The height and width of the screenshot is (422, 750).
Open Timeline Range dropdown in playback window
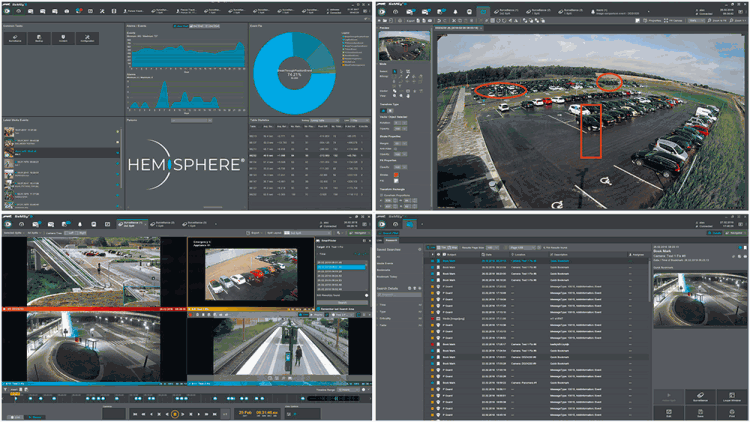click(x=348, y=389)
